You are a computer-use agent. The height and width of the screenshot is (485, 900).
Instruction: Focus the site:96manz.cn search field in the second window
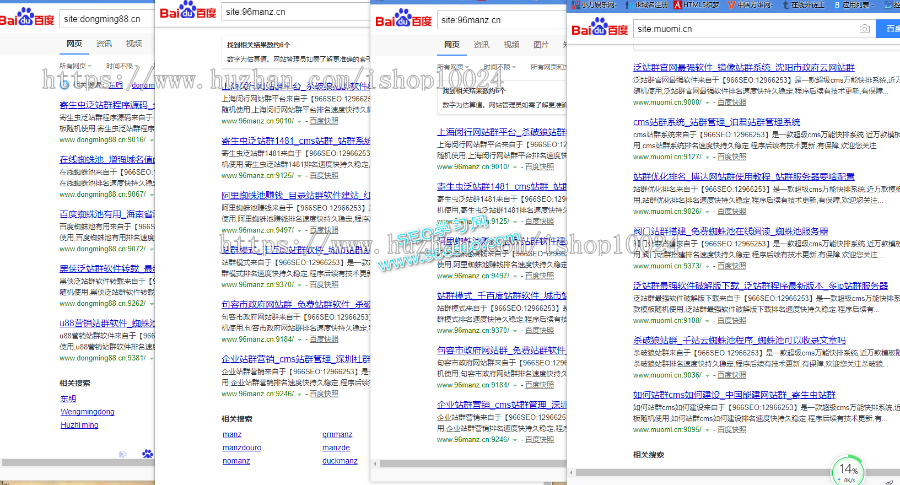point(296,11)
